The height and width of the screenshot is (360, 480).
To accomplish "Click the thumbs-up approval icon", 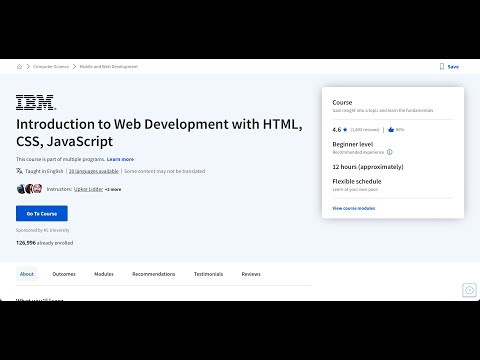I will coord(391,129).
